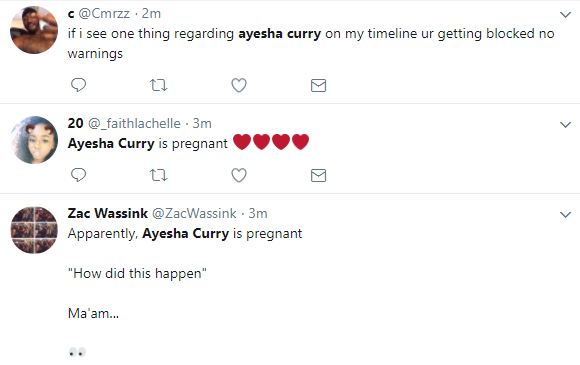The height and width of the screenshot is (365, 580).
Task: Open the more-options chevron on @Cmrzz tweet
Action: (566, 15)
